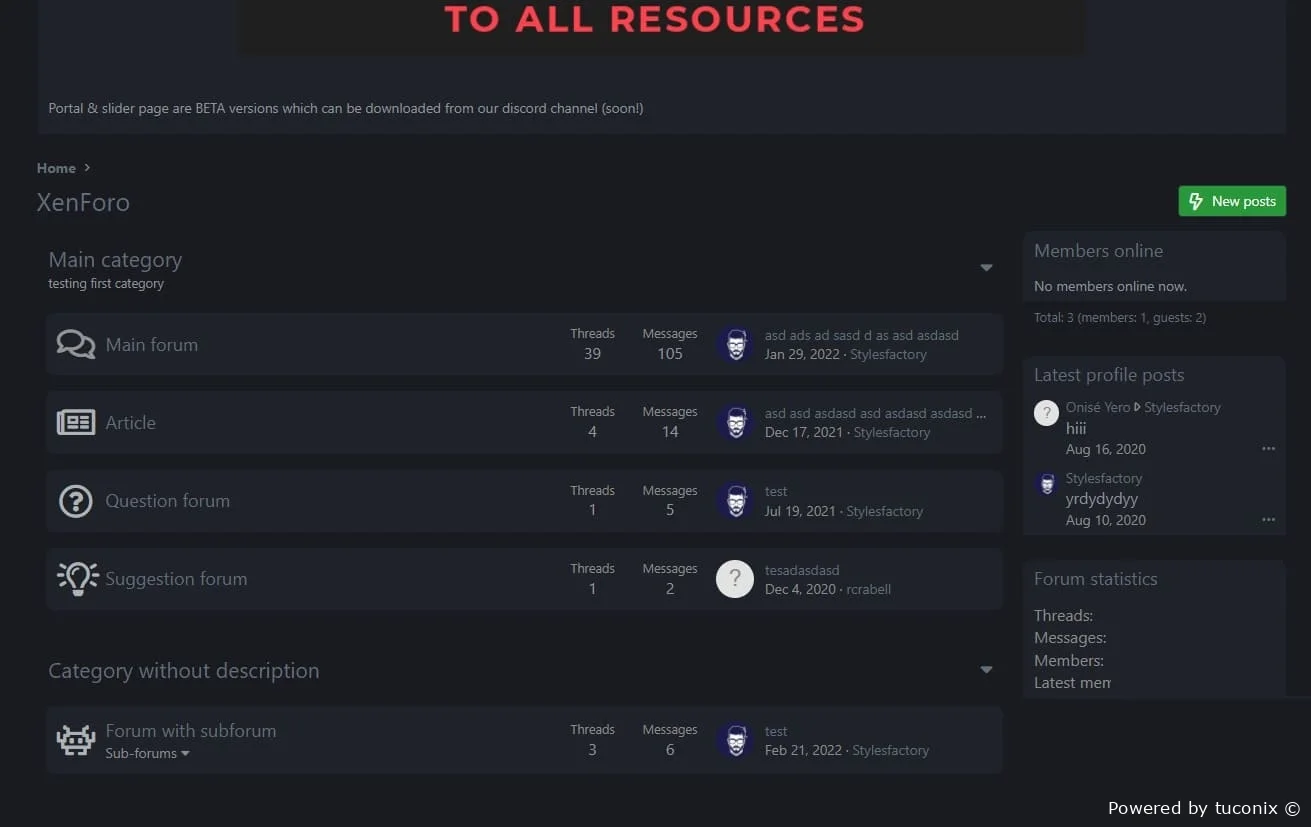Go to Home in the breadcrumb

point(56,168)
